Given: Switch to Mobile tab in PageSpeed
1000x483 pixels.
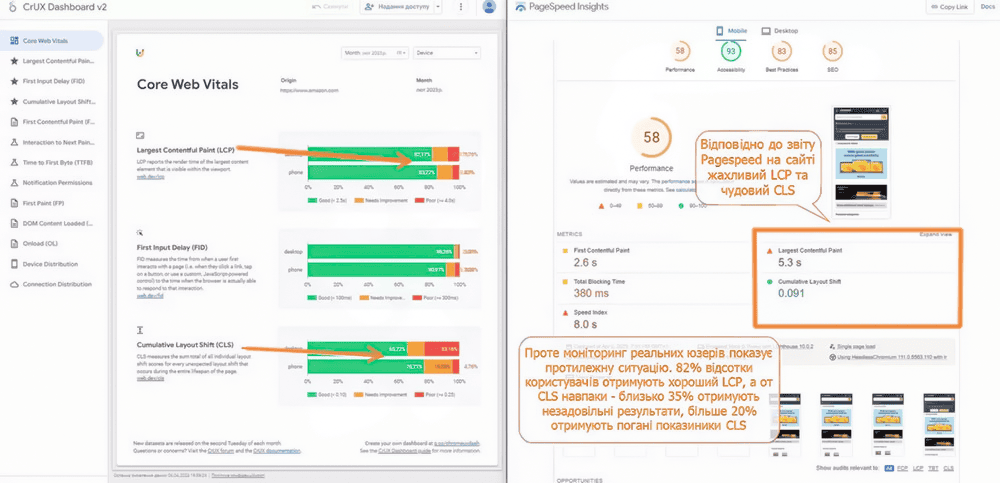Looking at the screenshot, I should 731,31.
